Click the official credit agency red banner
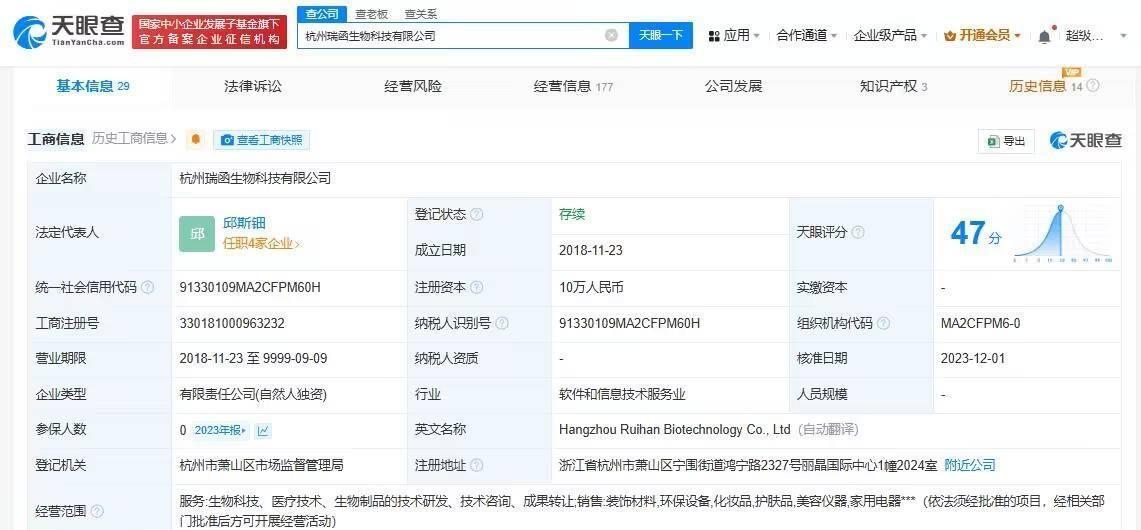This screenshot has height=530, width=1141. [209, 32]
